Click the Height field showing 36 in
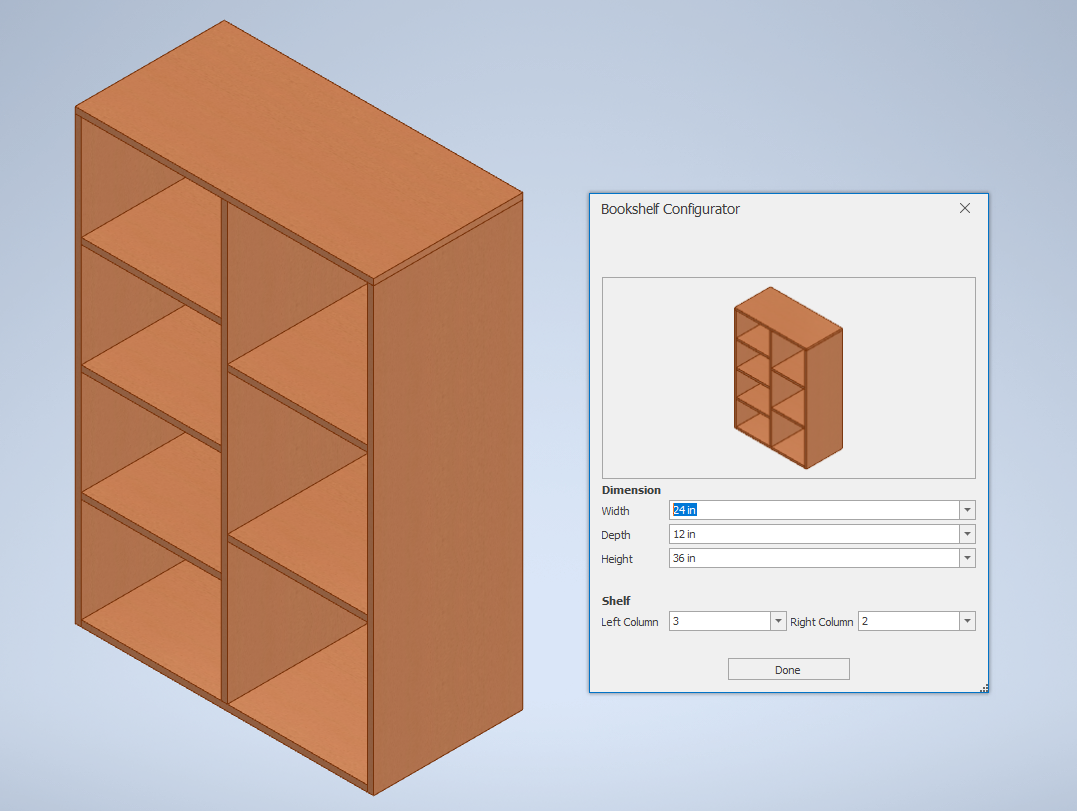Image resolution: width=1077 pixels, height=811 pixels. coord(814,558)
